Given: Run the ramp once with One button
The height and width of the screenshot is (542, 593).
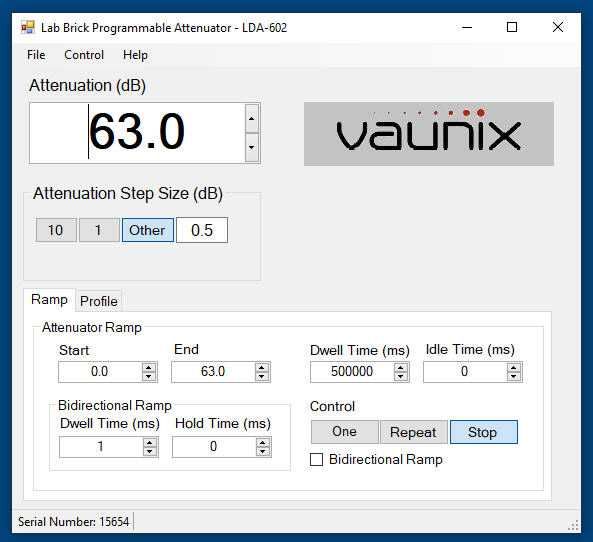Looking at the screenshot, I should (x=345, y=432).
